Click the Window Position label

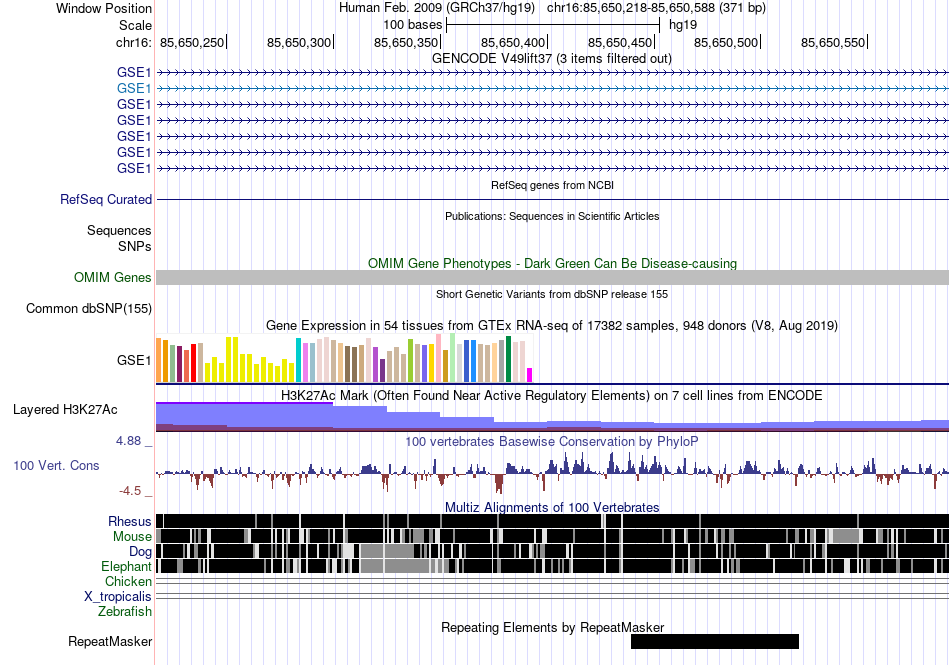pos(104,8)
